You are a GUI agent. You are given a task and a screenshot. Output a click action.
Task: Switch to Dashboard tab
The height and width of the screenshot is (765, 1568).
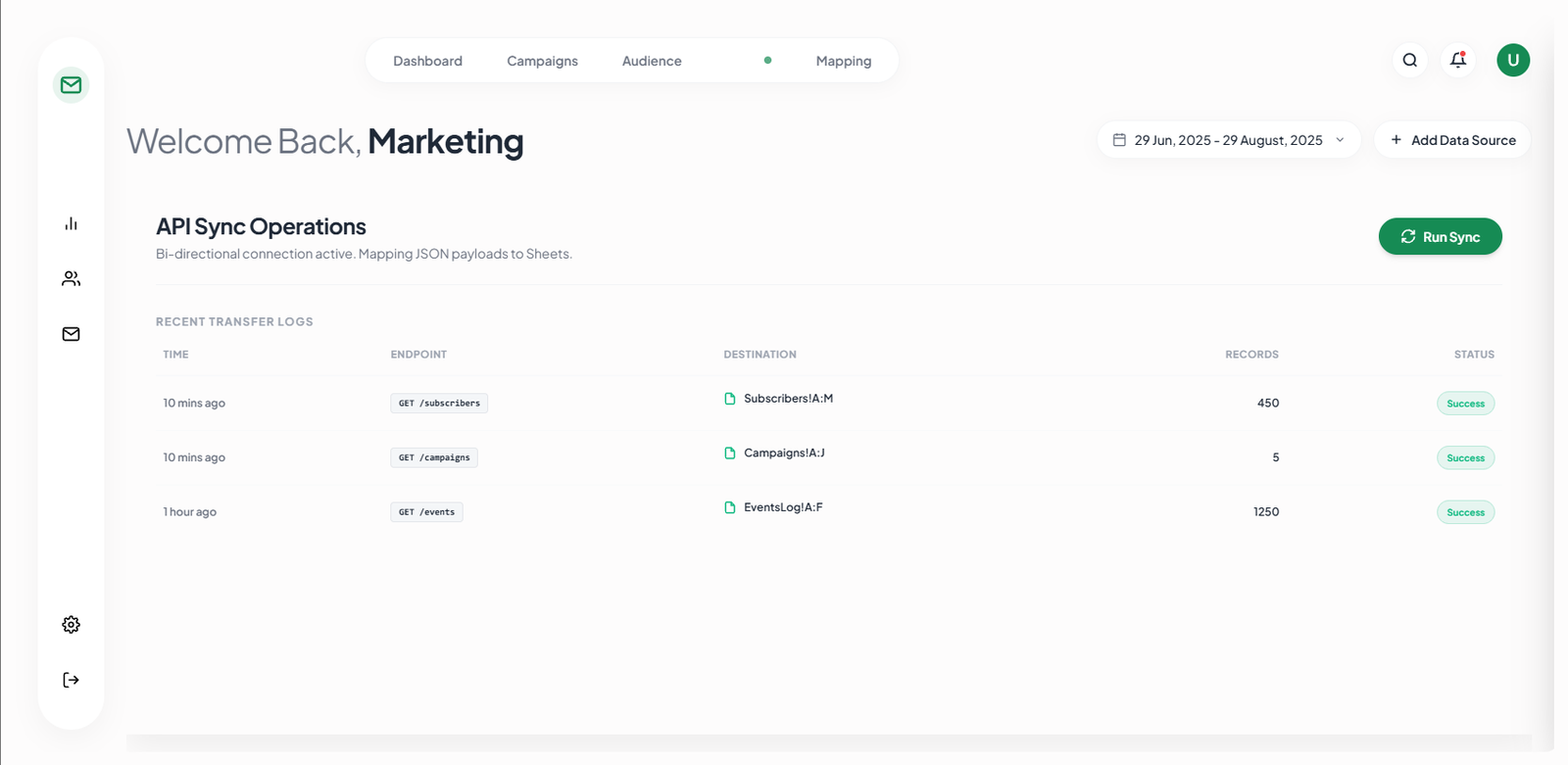427,61
